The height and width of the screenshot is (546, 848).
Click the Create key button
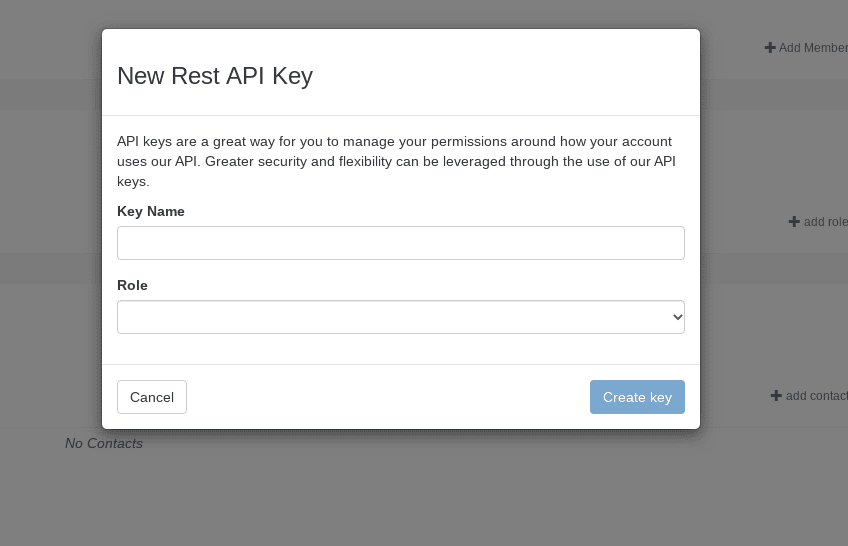(x=637, y=397)
